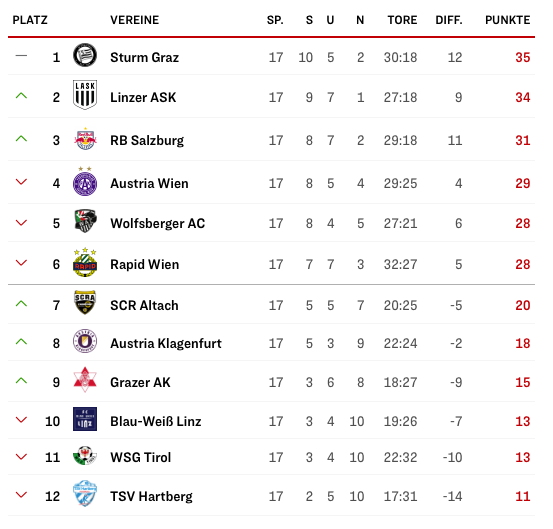Click the LASK shield logo

[x=85, y=95]
